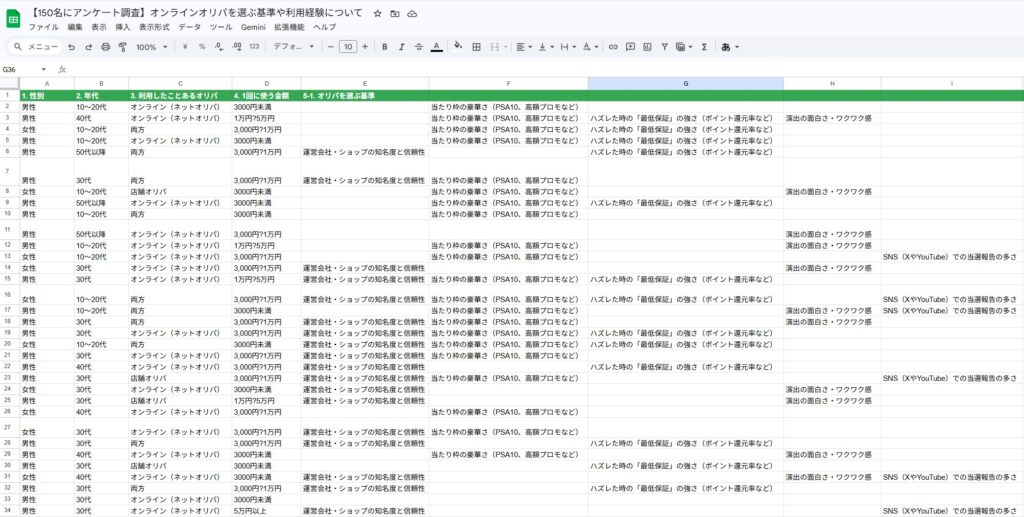Select column G header
Viewport: 1024px width, 517px height.
tap(686, 84)
